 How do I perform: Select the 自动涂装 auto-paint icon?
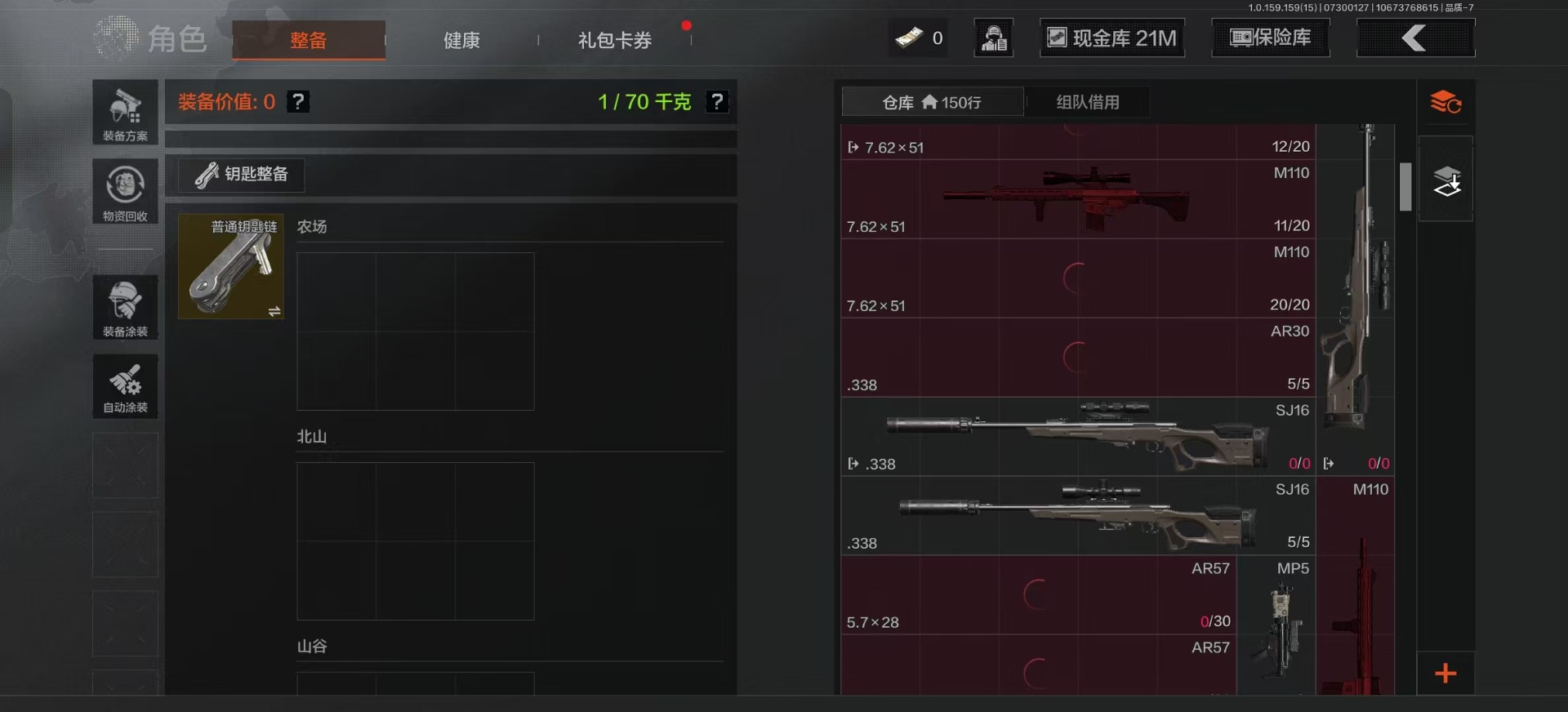click(125, 386)
